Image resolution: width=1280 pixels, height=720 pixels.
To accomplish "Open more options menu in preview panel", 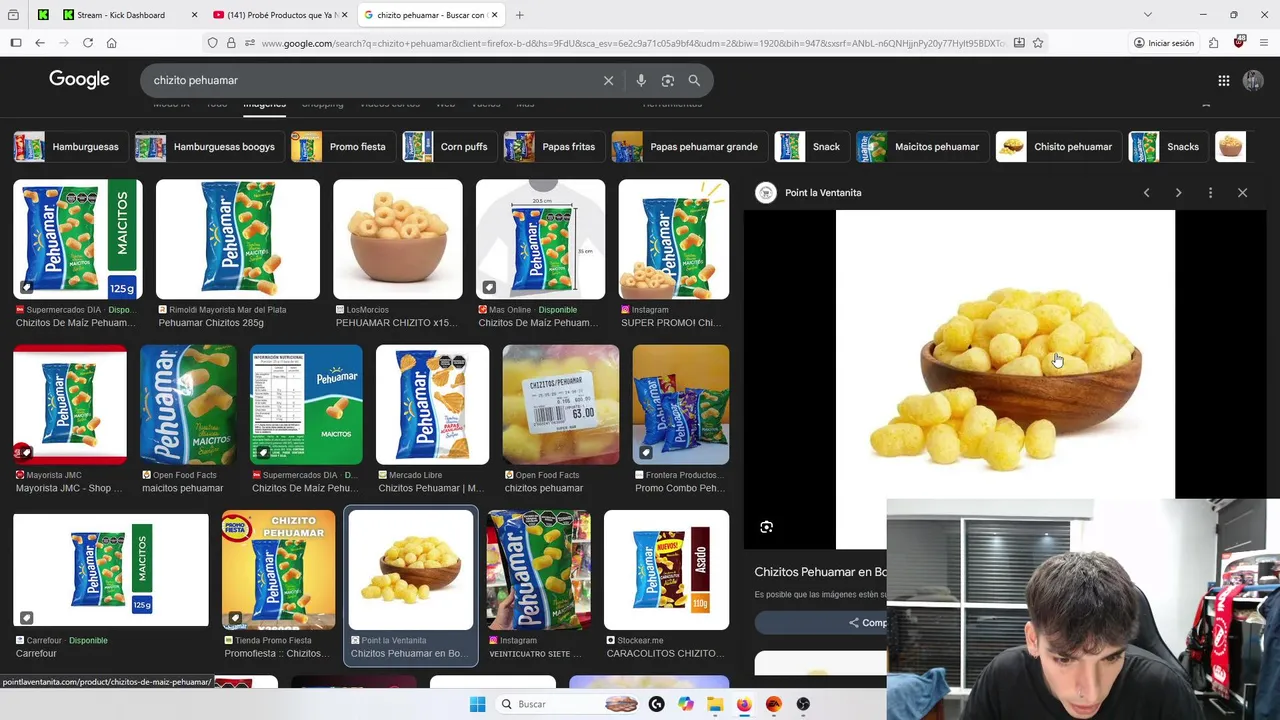I will click(1210, 193).
